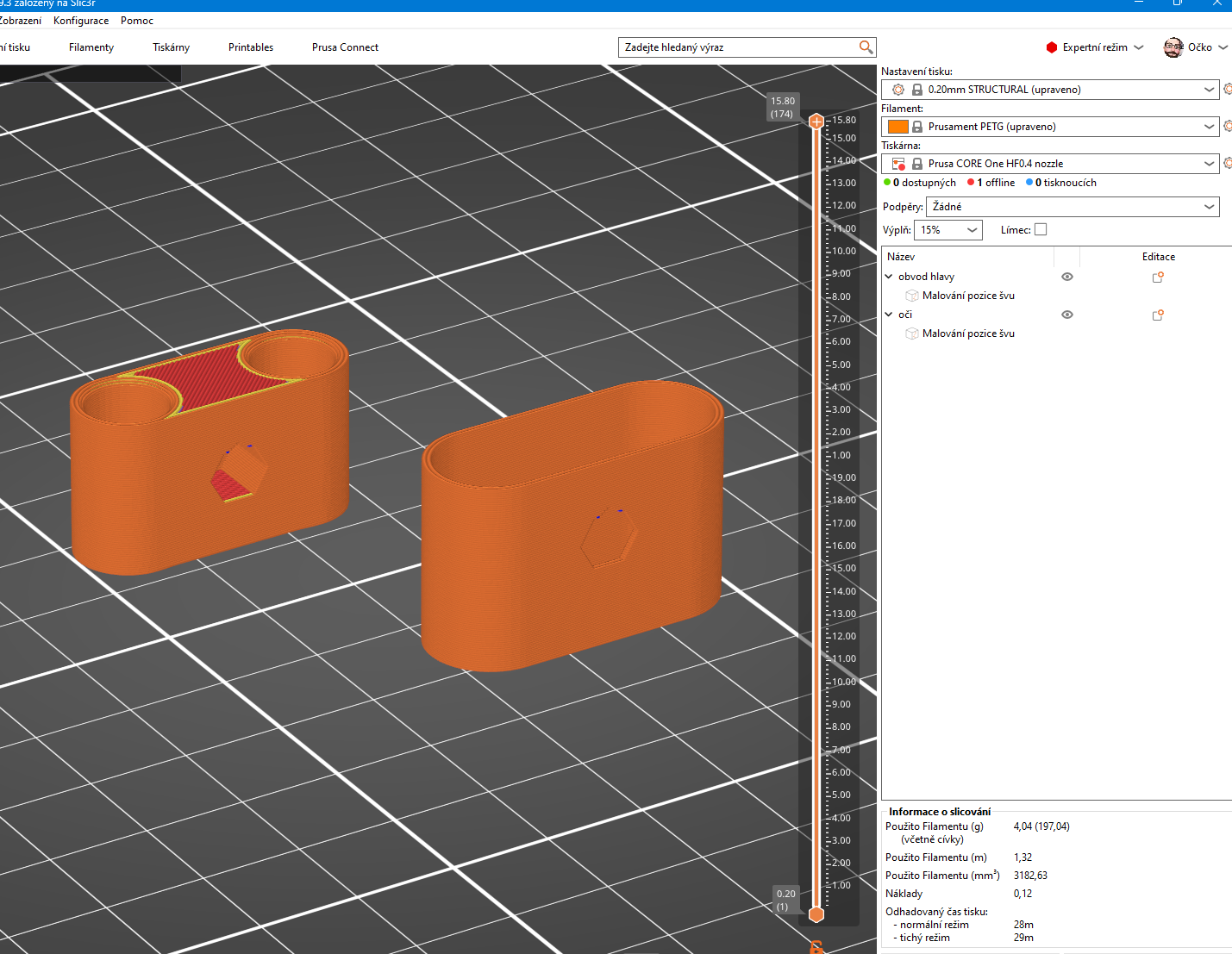Enable the Límec checkbox

1041,229
